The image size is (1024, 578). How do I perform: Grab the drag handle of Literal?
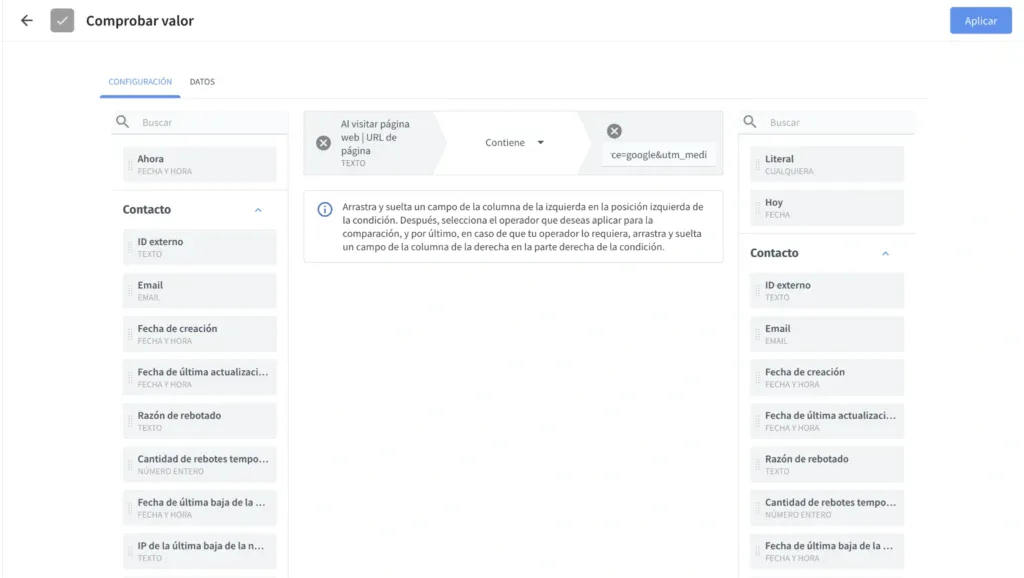[x=758, y=165]
